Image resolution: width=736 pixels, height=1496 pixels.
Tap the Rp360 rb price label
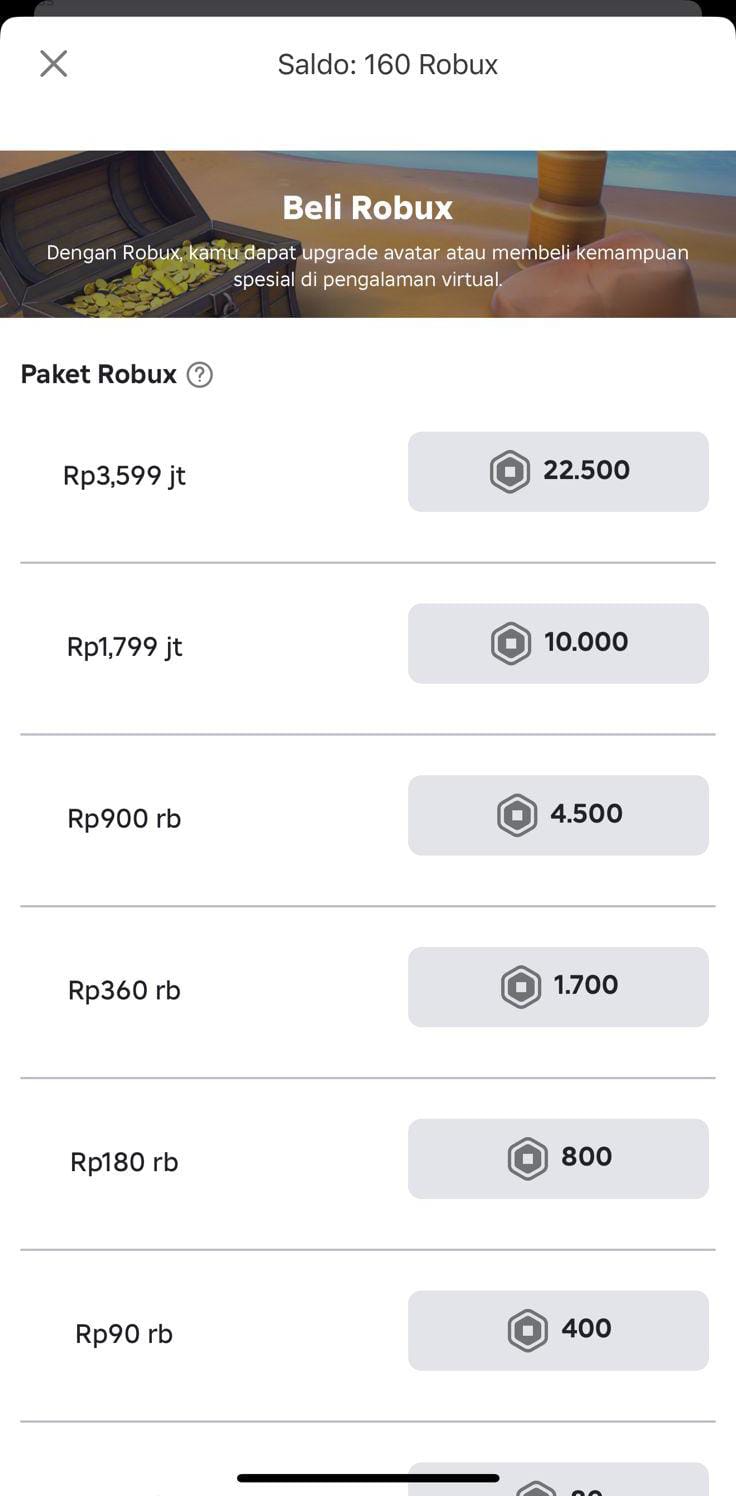click(125, 991)
